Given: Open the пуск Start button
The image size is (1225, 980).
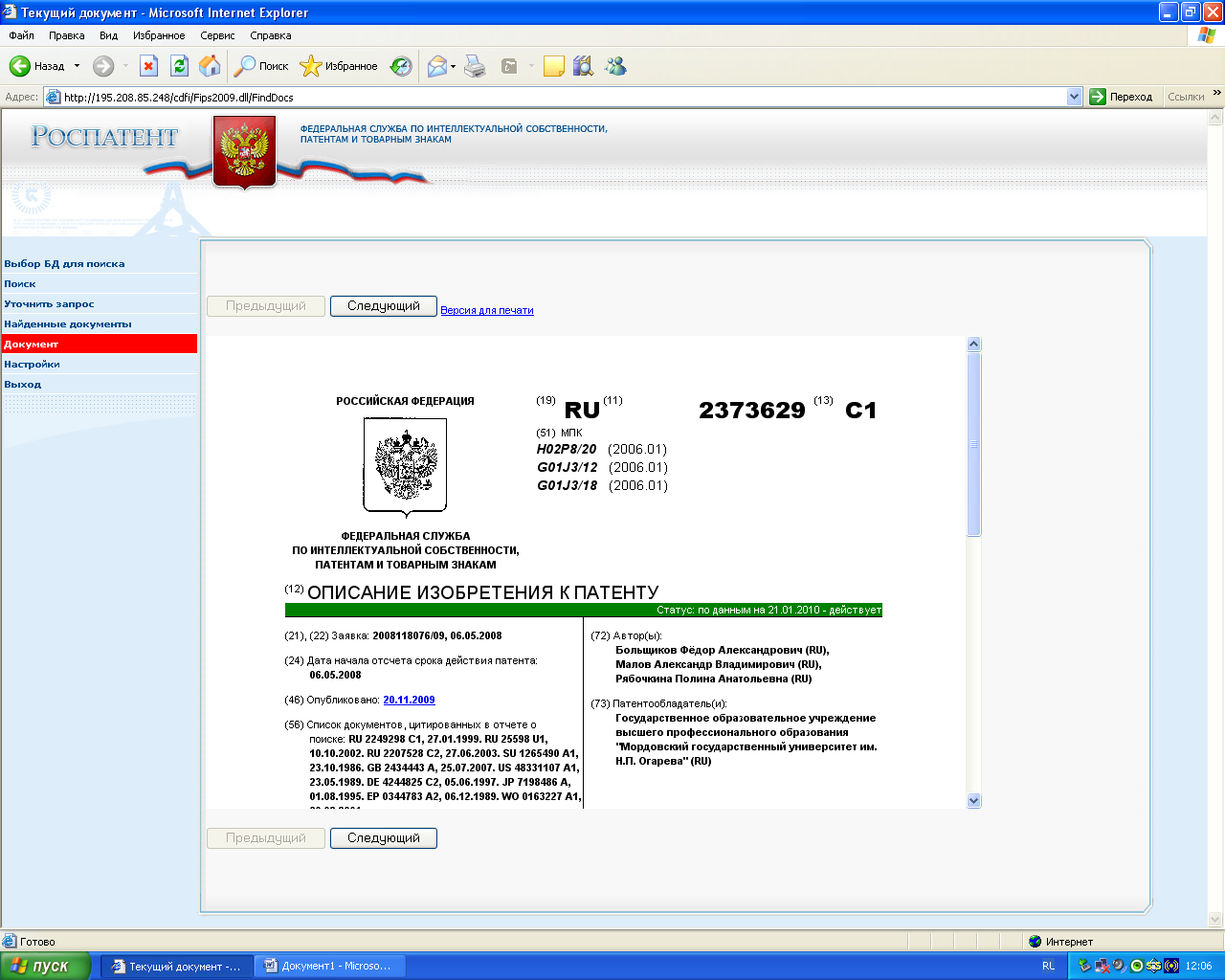Looking at the screenshot, I should (x=46, y=967).
